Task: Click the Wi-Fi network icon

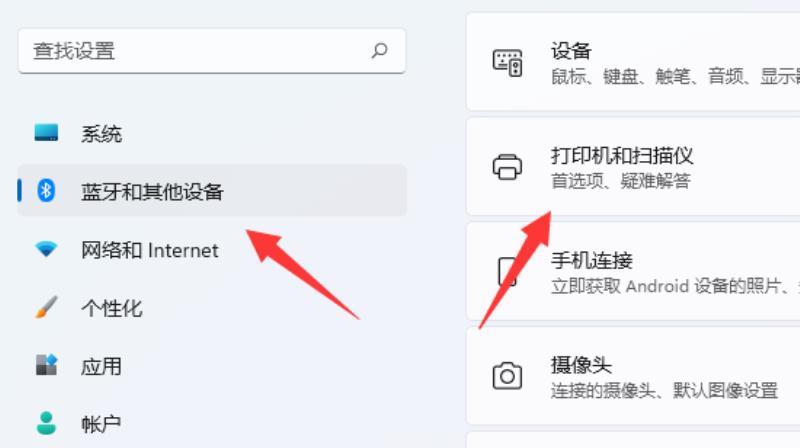Action: 46,249
